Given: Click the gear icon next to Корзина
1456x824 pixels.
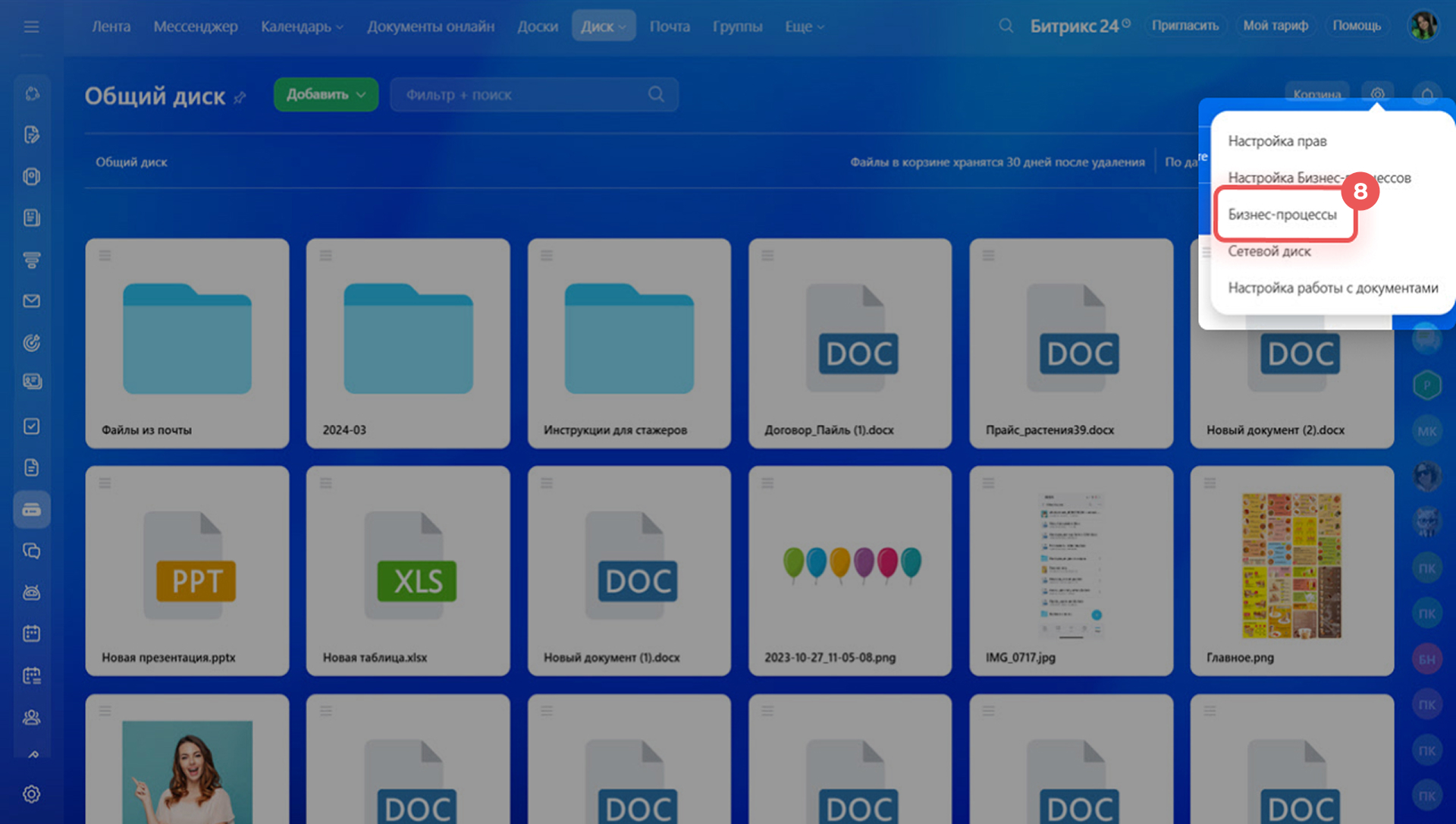Looking at the screenshot, I should coord(1377,94).
